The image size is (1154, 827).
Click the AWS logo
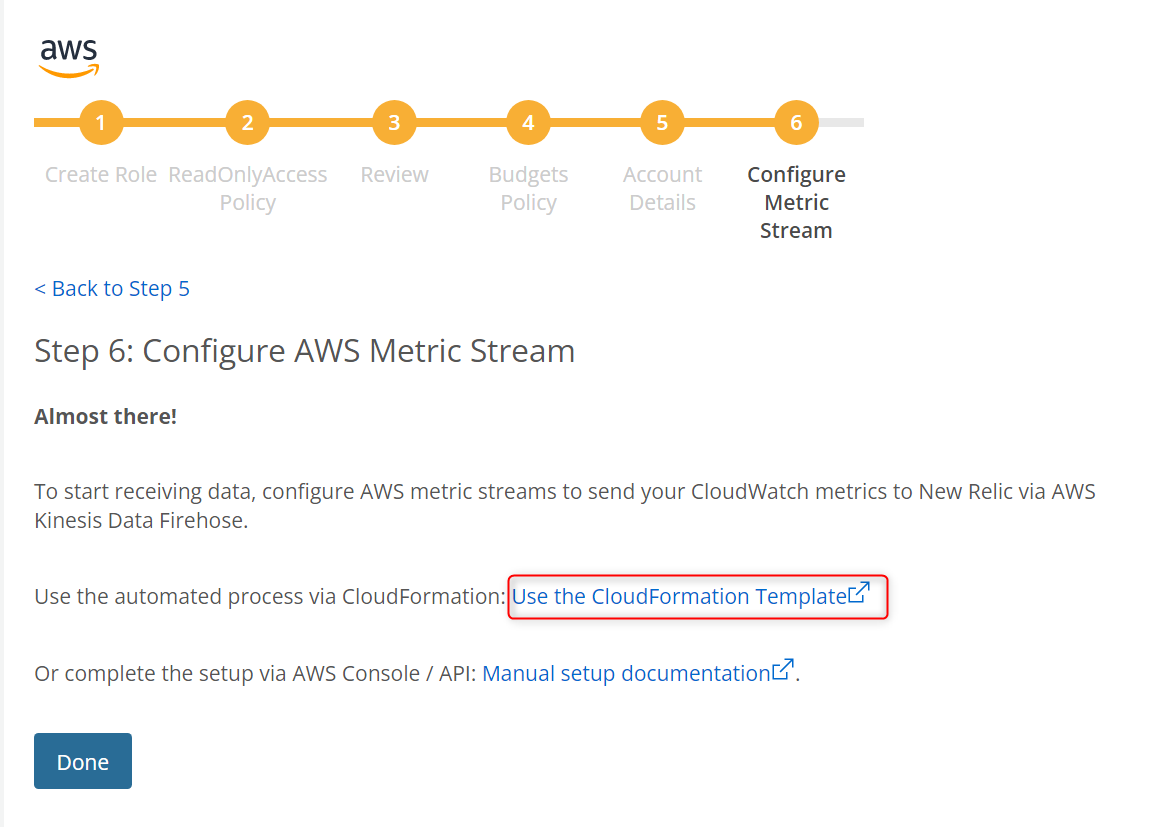(69, 58)
